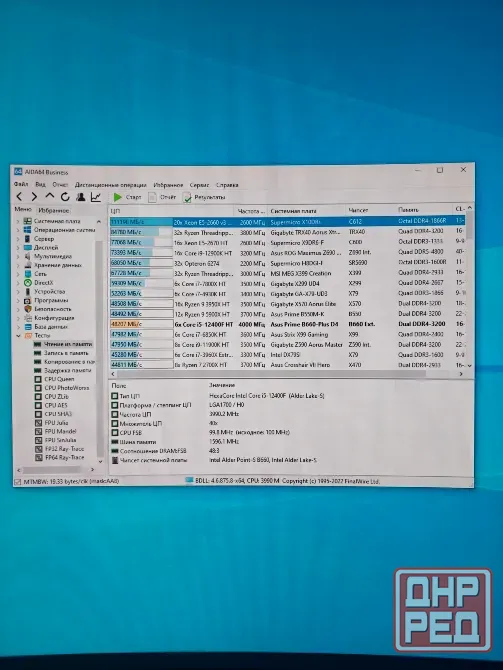
Task: Click the Отчёт toolbar button
Action: 162,197
